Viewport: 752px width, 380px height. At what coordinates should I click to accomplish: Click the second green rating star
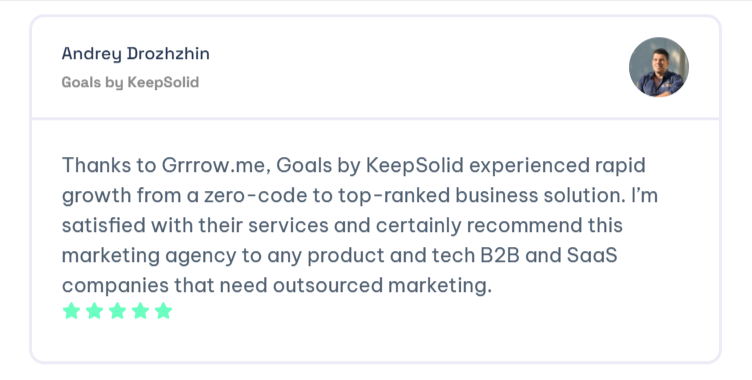pos(94,311)
